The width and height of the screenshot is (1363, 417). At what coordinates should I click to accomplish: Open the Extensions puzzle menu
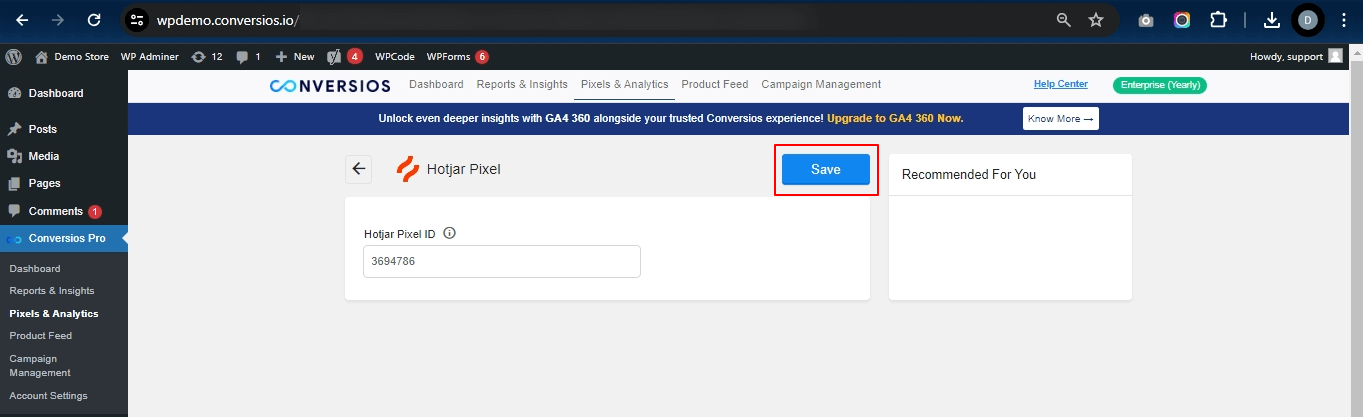(x=1218, y=20)
